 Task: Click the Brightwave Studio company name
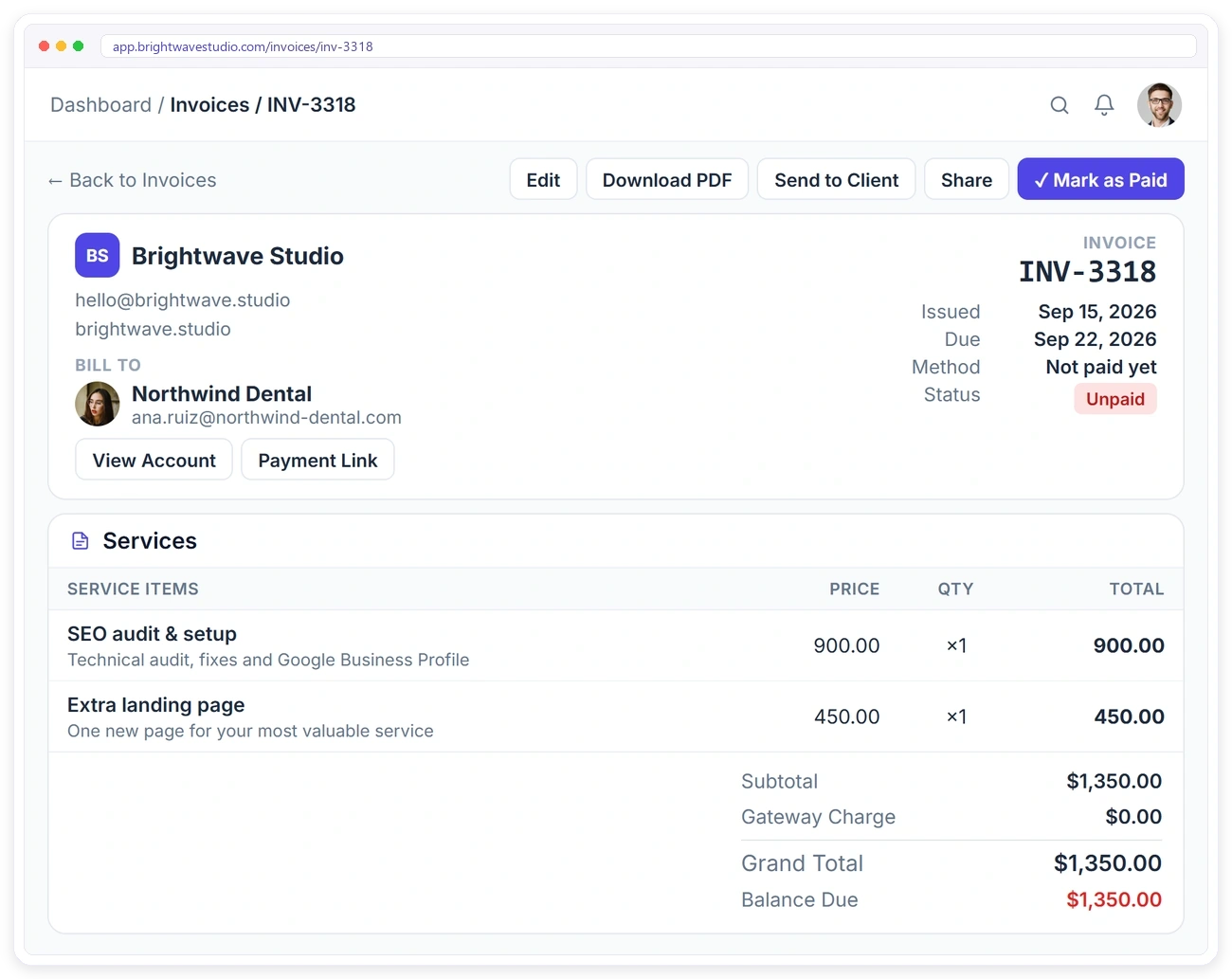(238, 256)
